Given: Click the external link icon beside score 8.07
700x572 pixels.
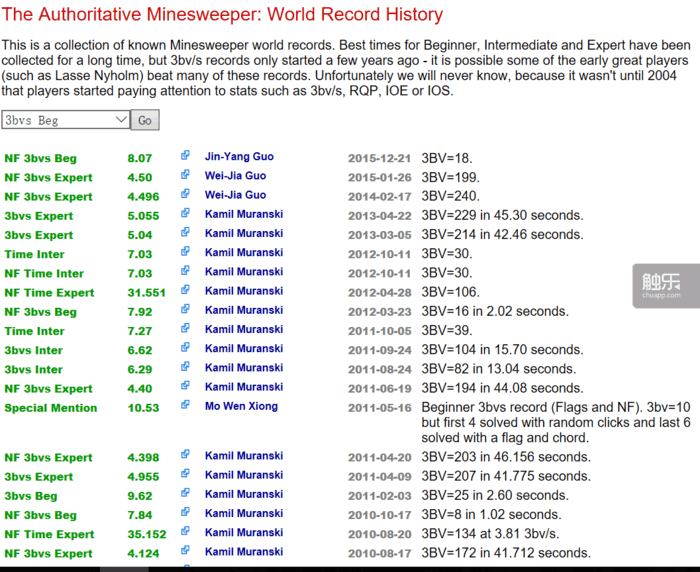Looking at the screenshot, I should coord(185,156).
